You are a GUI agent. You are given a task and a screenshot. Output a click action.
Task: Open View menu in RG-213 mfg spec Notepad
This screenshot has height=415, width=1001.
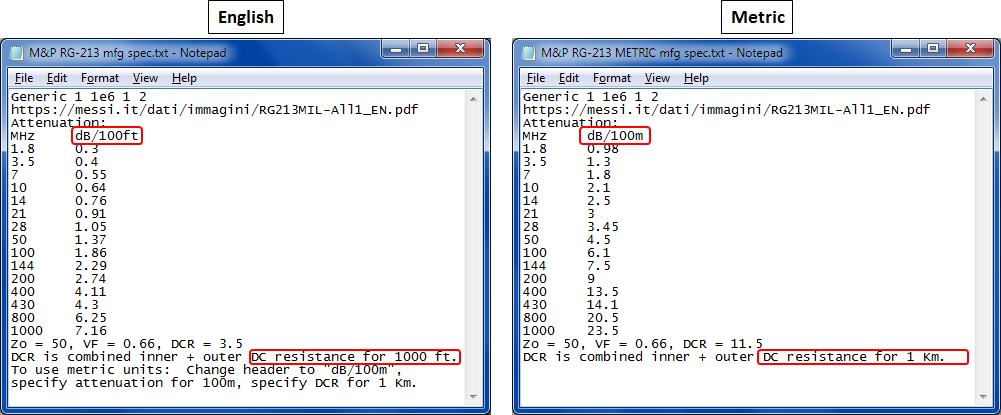pyautogui.click(x=145, y=79)
